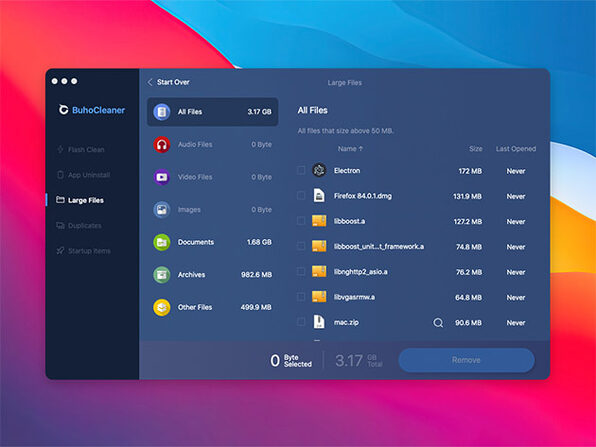
Task: Select the green Documents category icon
Action: coord(162,242)
